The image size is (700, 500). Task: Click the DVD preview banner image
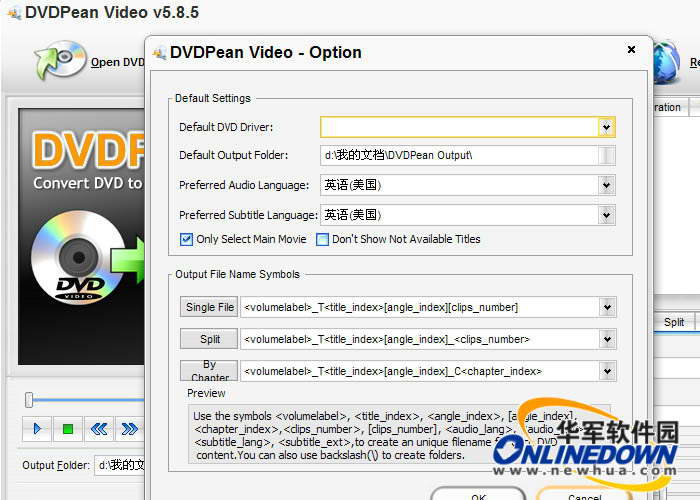click(x=81, y=237)
